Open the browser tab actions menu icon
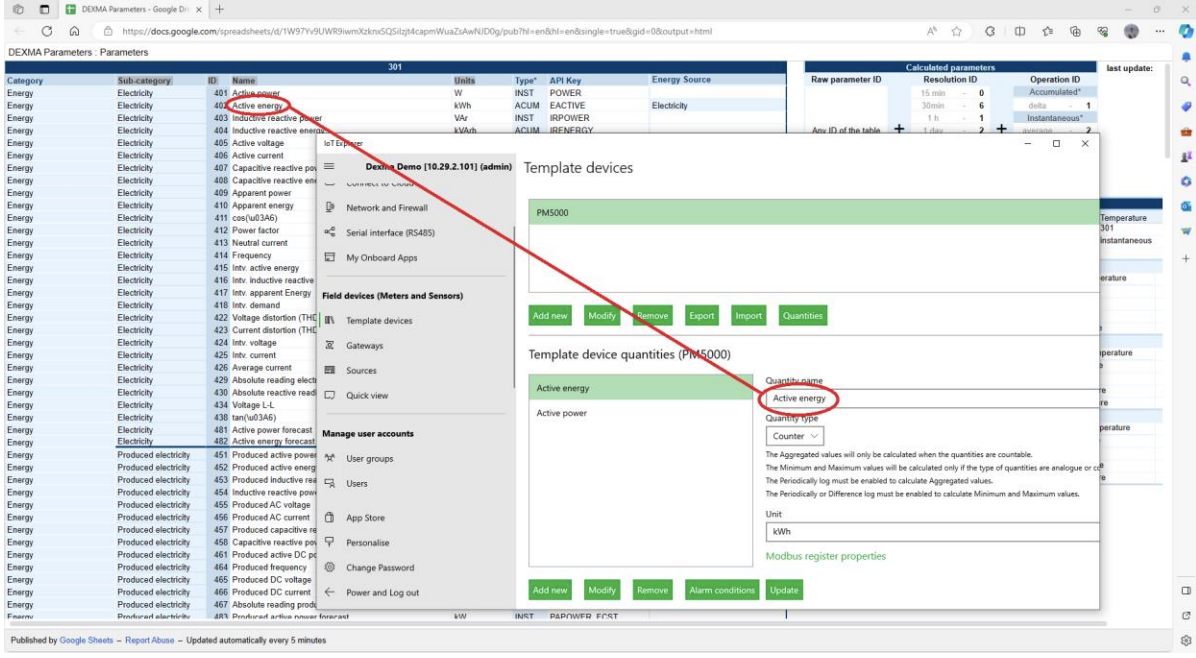Viewport: 1196px width, 658px height. pyautogui.click(x=44, y=9)
